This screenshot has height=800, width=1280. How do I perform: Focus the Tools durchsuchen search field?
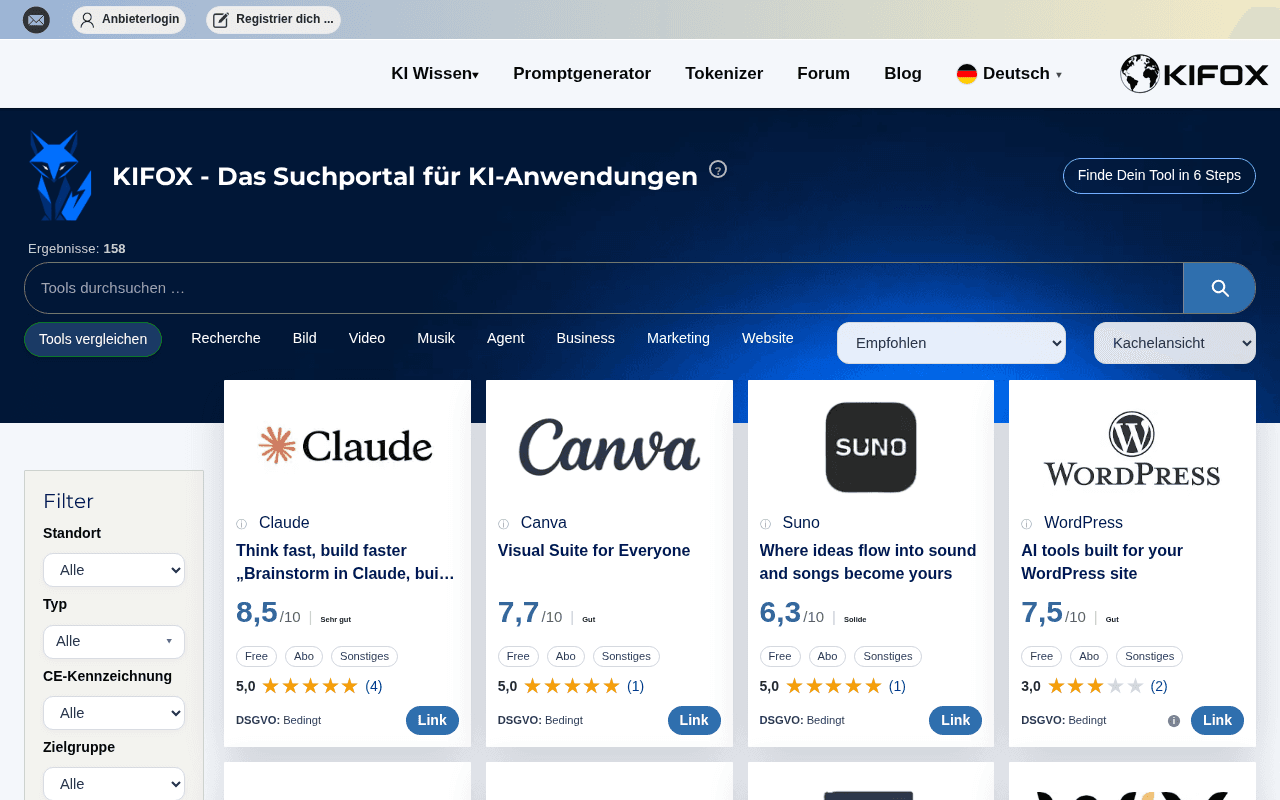604,288
